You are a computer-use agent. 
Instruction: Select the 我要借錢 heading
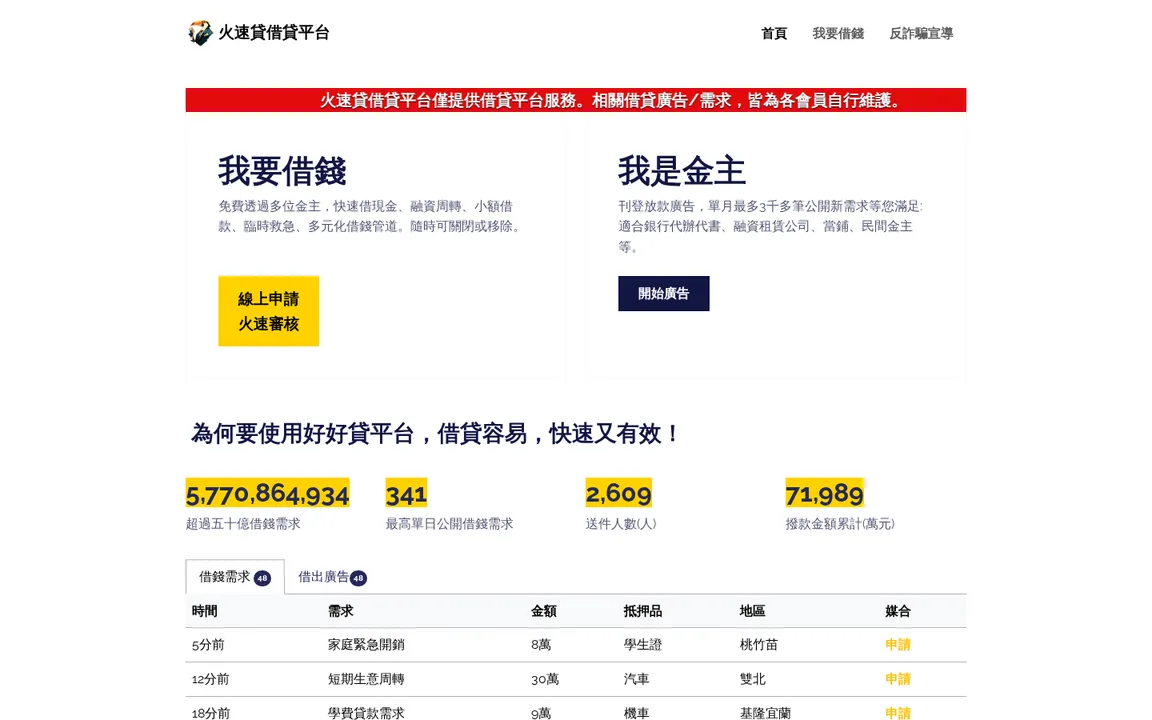click(x=282, y=170)
